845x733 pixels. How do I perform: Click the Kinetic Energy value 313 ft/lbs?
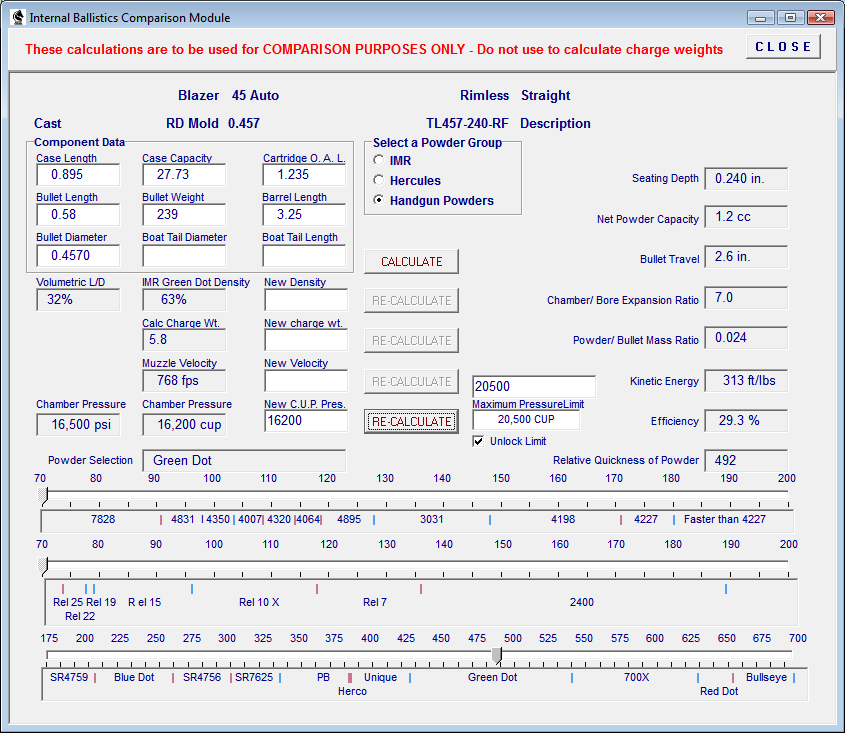click(746, 381)
